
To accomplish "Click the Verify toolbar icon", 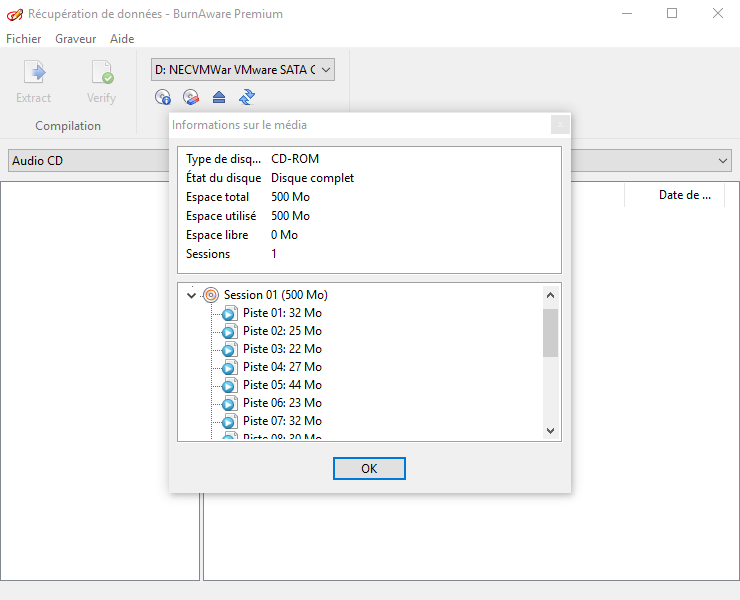I will [x=101, y=73].
